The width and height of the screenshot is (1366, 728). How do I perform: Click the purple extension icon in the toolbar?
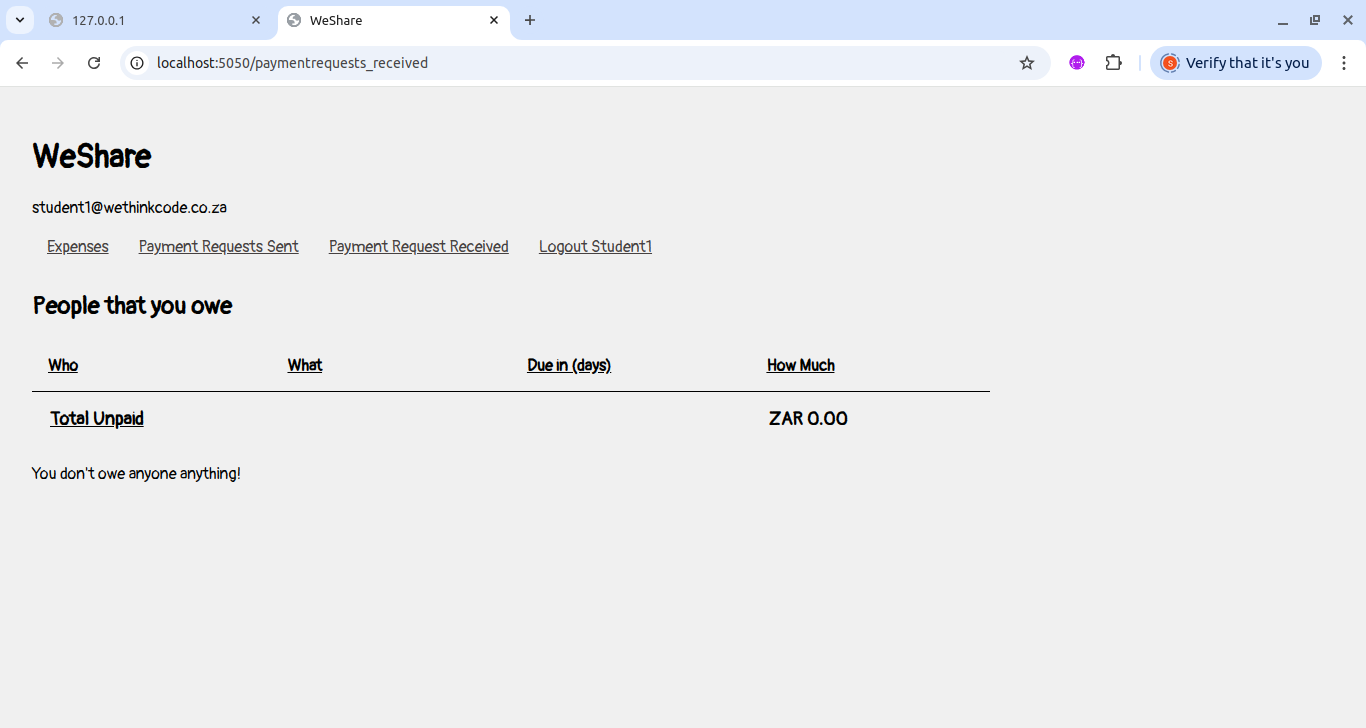pos(1077,62)
